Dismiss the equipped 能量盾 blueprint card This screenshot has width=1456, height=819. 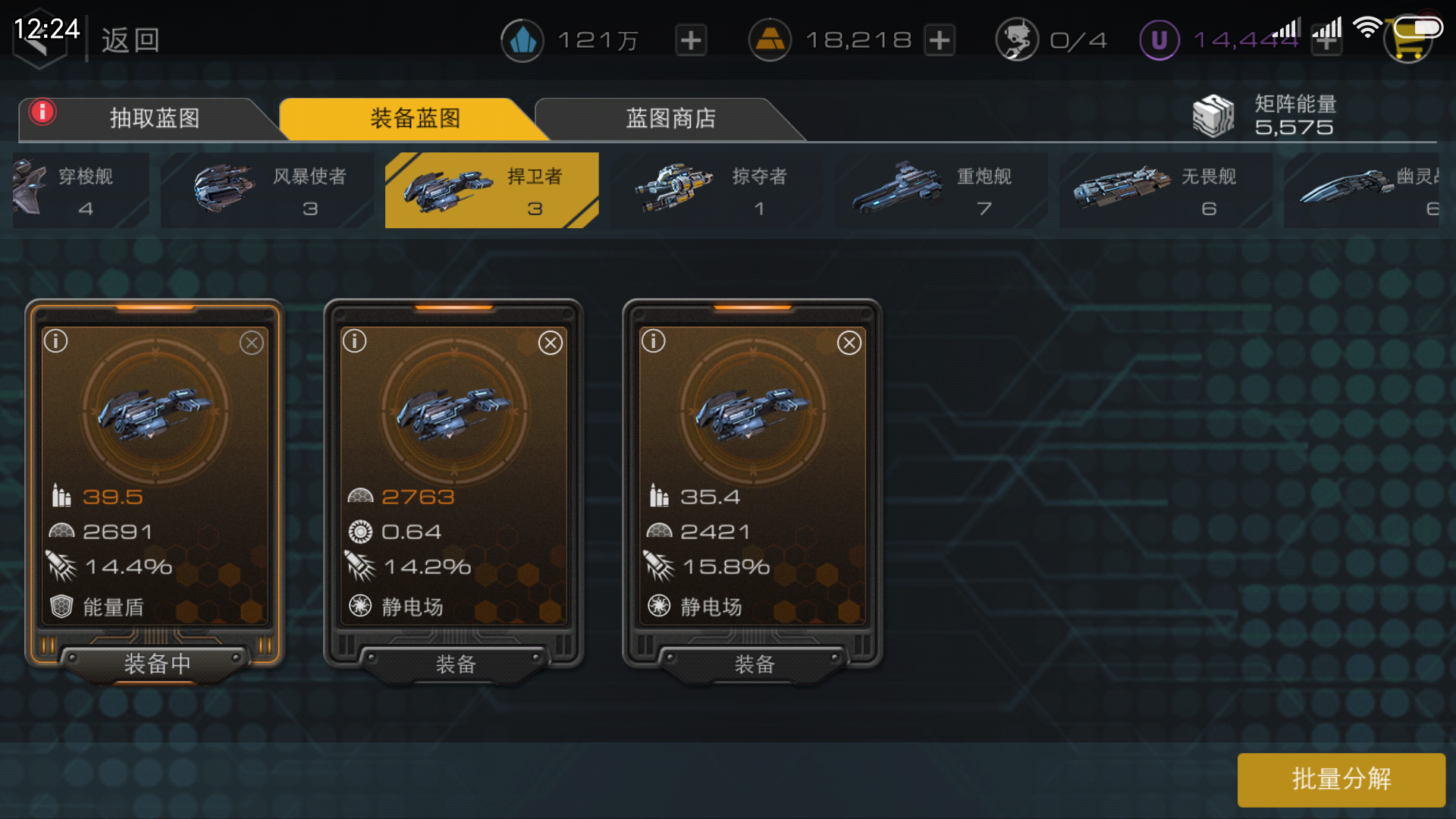(x=252, y=343)
